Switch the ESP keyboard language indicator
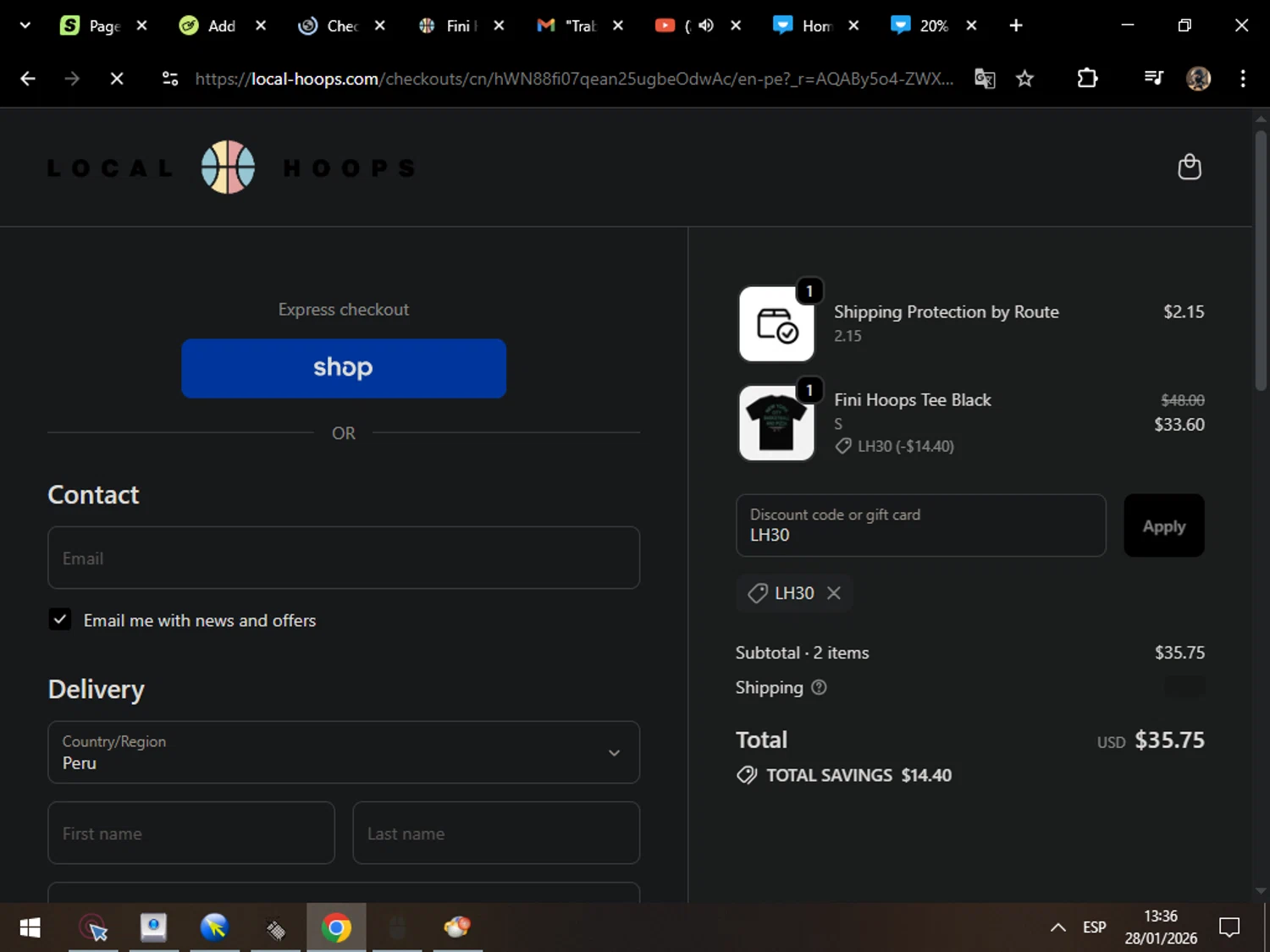This screenshot has height=952, width=1270. click(x=1094, y=927)
